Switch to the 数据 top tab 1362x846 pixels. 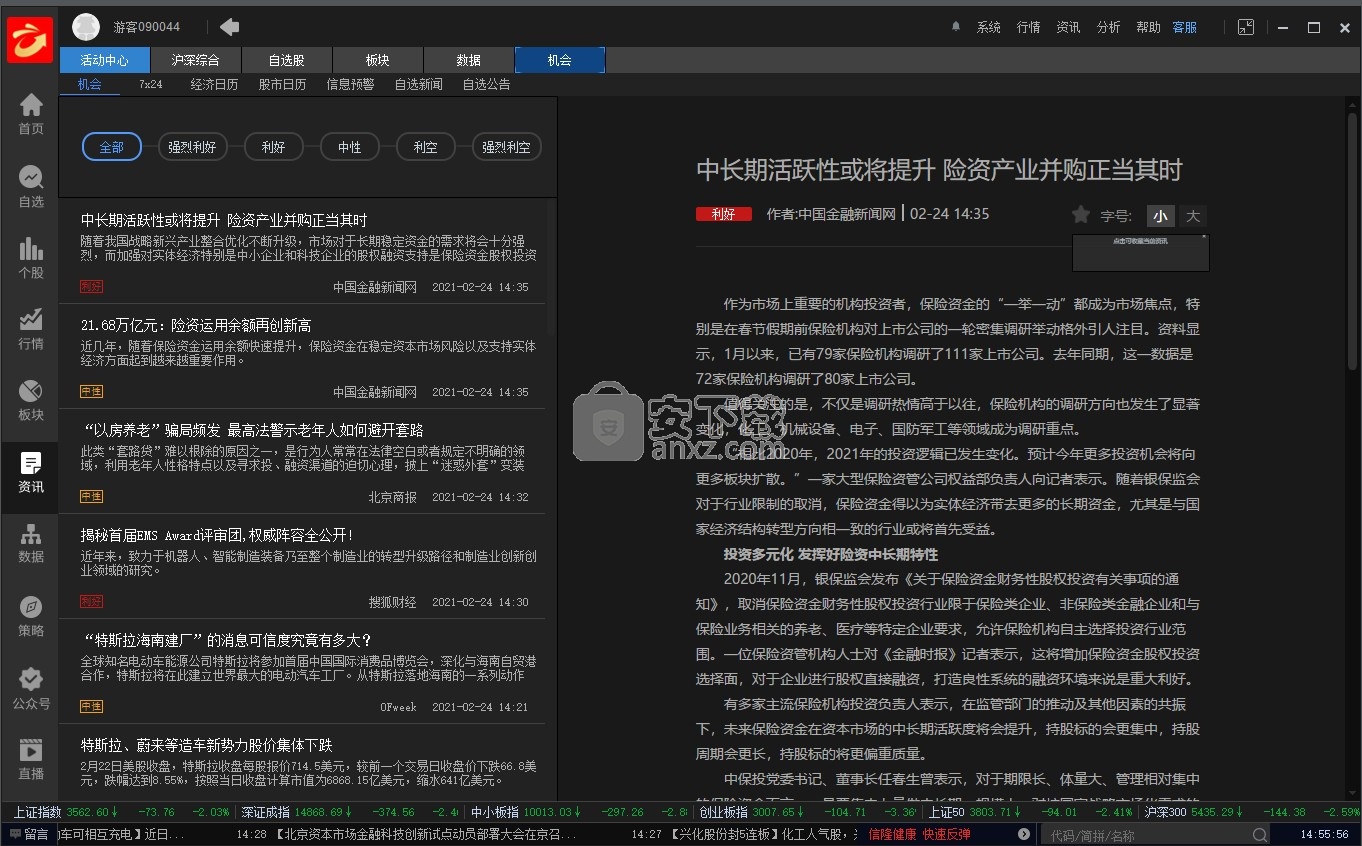[x=468, y=60]
